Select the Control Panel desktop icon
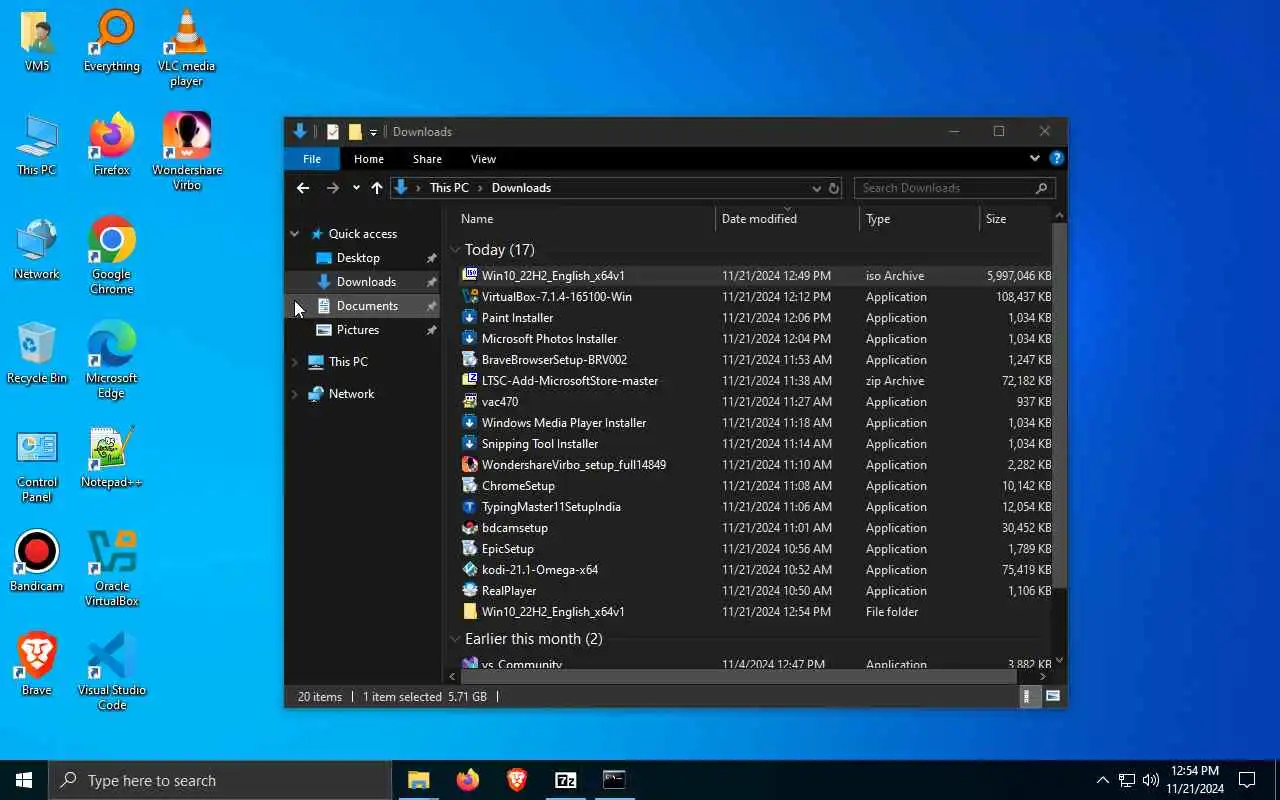 pyautogui.click(x=37, y=465)
